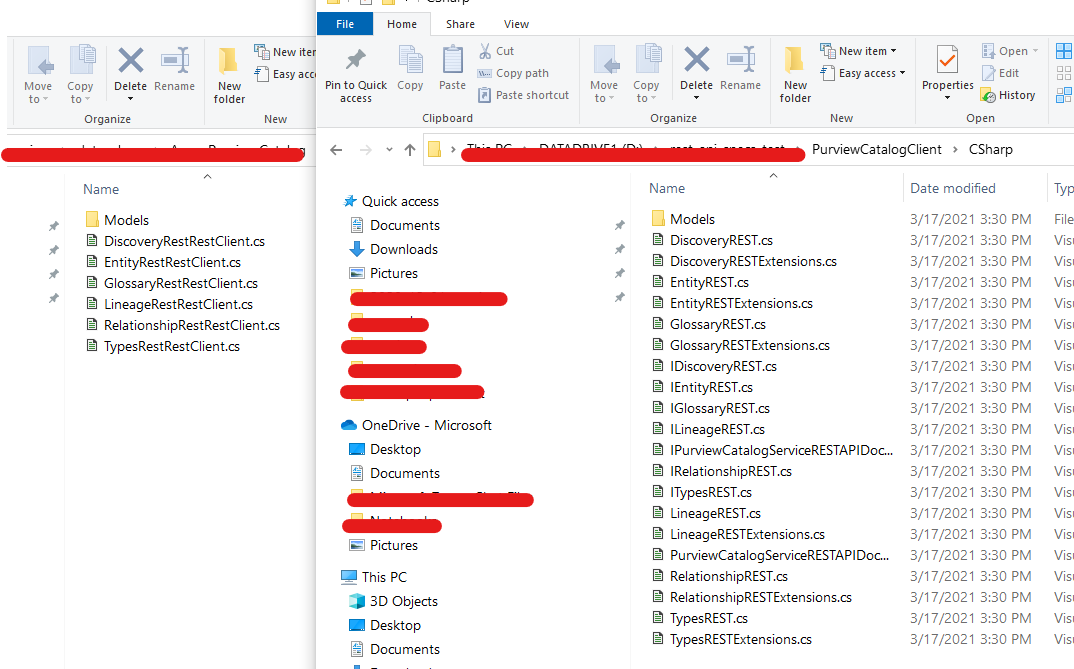Switch to the Share ribbon tab
1074x669 pixels.
(x=459, y=23)
